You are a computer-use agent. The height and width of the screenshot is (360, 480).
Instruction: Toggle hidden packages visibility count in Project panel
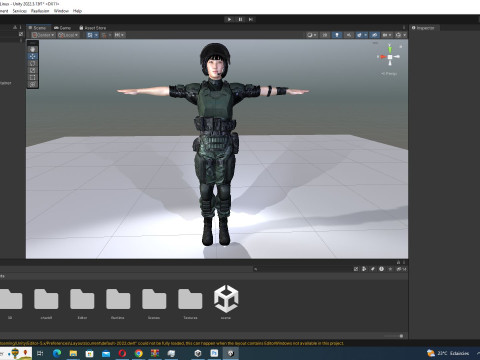click(401, 269)
